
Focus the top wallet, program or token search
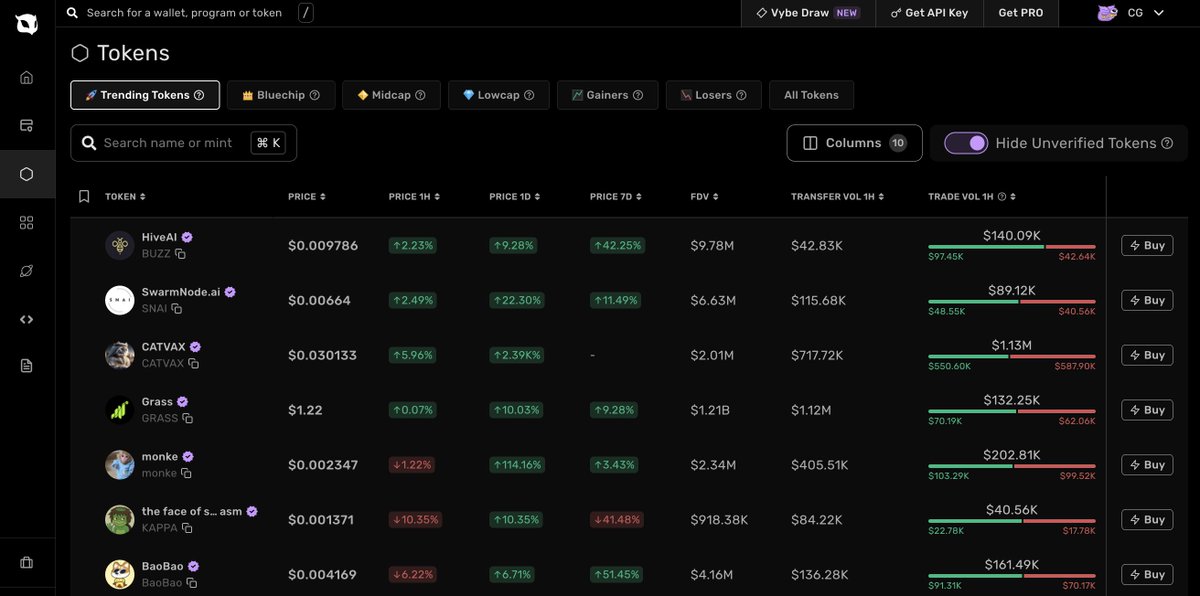(x=184, y=13)
